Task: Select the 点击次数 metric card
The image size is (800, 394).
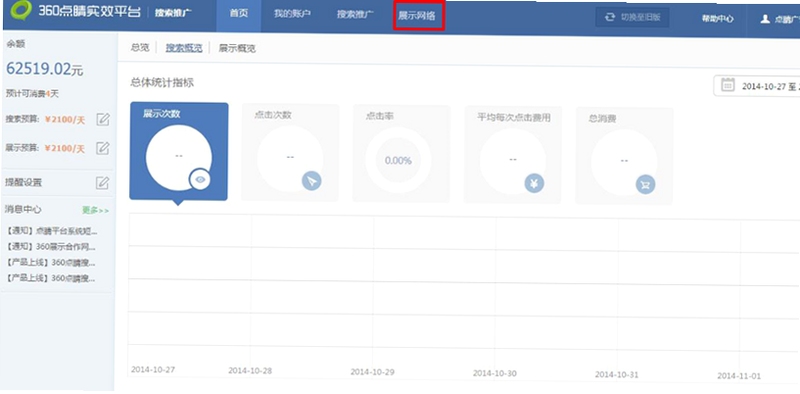Action: (290, 153)
